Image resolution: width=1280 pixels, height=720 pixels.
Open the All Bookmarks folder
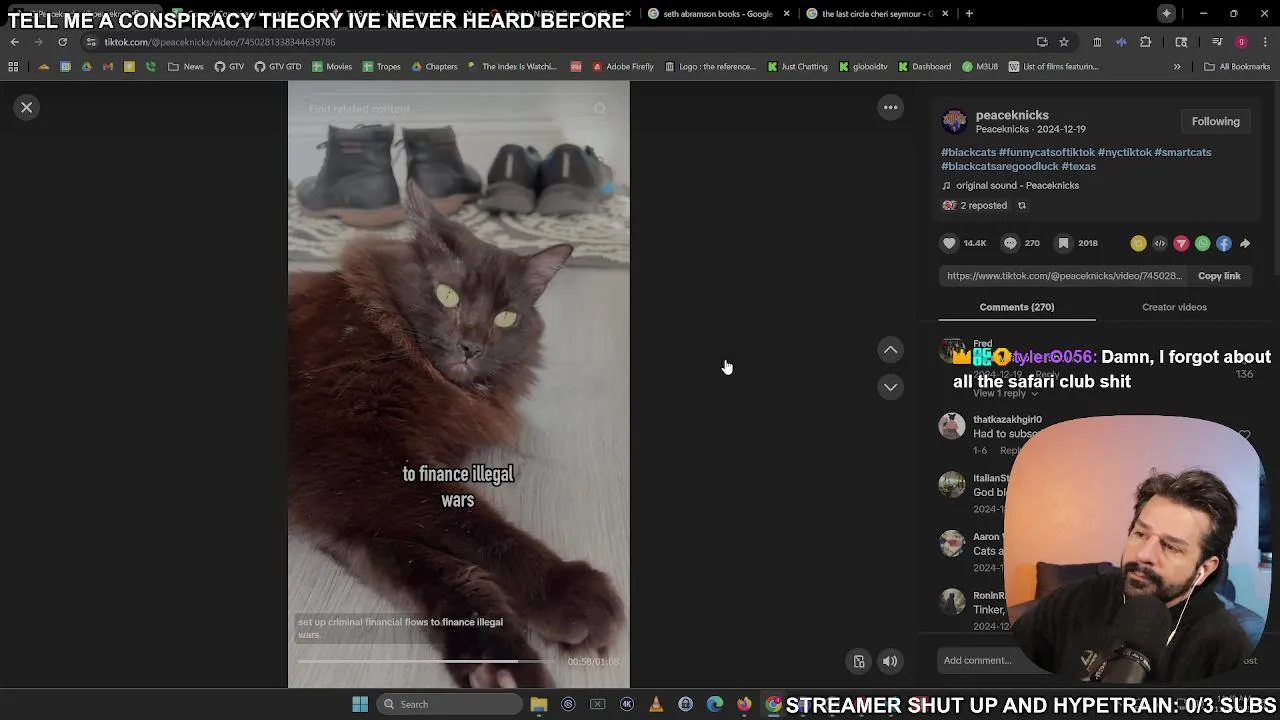click(x=1237, y=67)
